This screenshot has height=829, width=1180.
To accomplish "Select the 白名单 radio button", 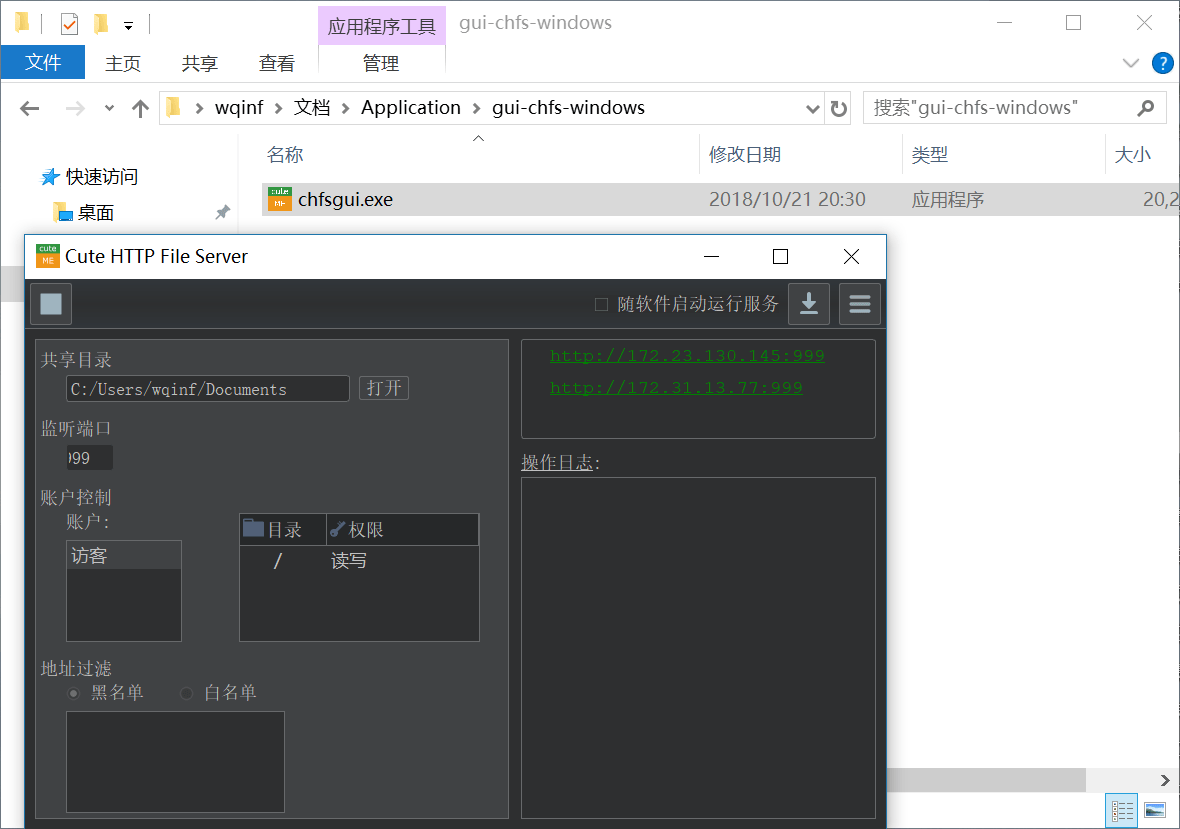I will [x=187, y=693].
